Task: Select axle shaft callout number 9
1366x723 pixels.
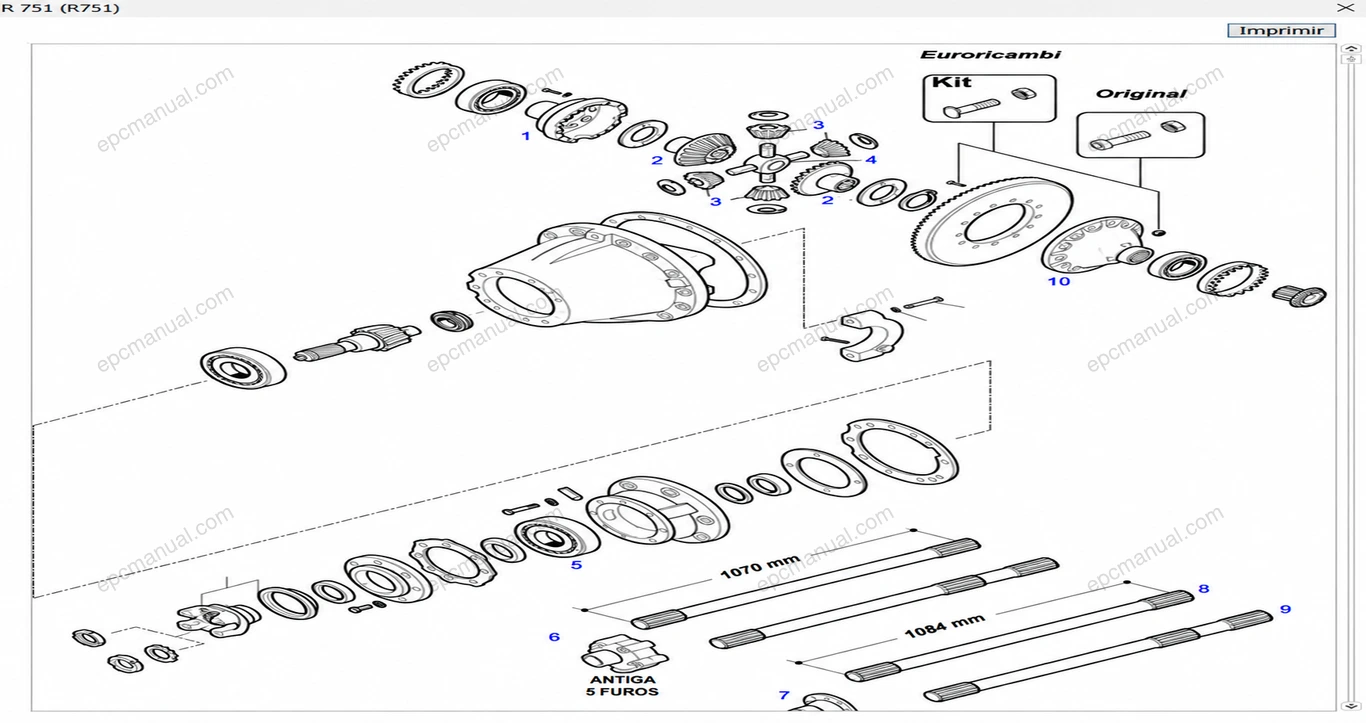Action: point(1285,609)
